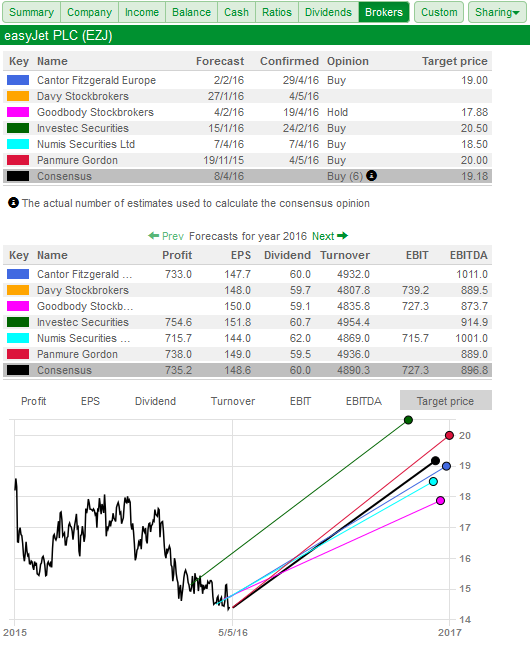Screen dimensions: 530x652
Task: Click the 5/5/16 date label on chart
Action: tap(233, 632)
